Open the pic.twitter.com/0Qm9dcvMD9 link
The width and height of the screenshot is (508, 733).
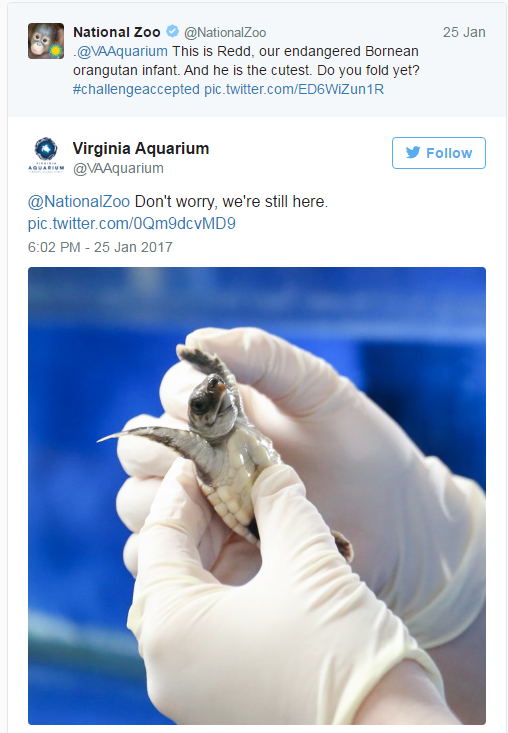click(132, 223)
